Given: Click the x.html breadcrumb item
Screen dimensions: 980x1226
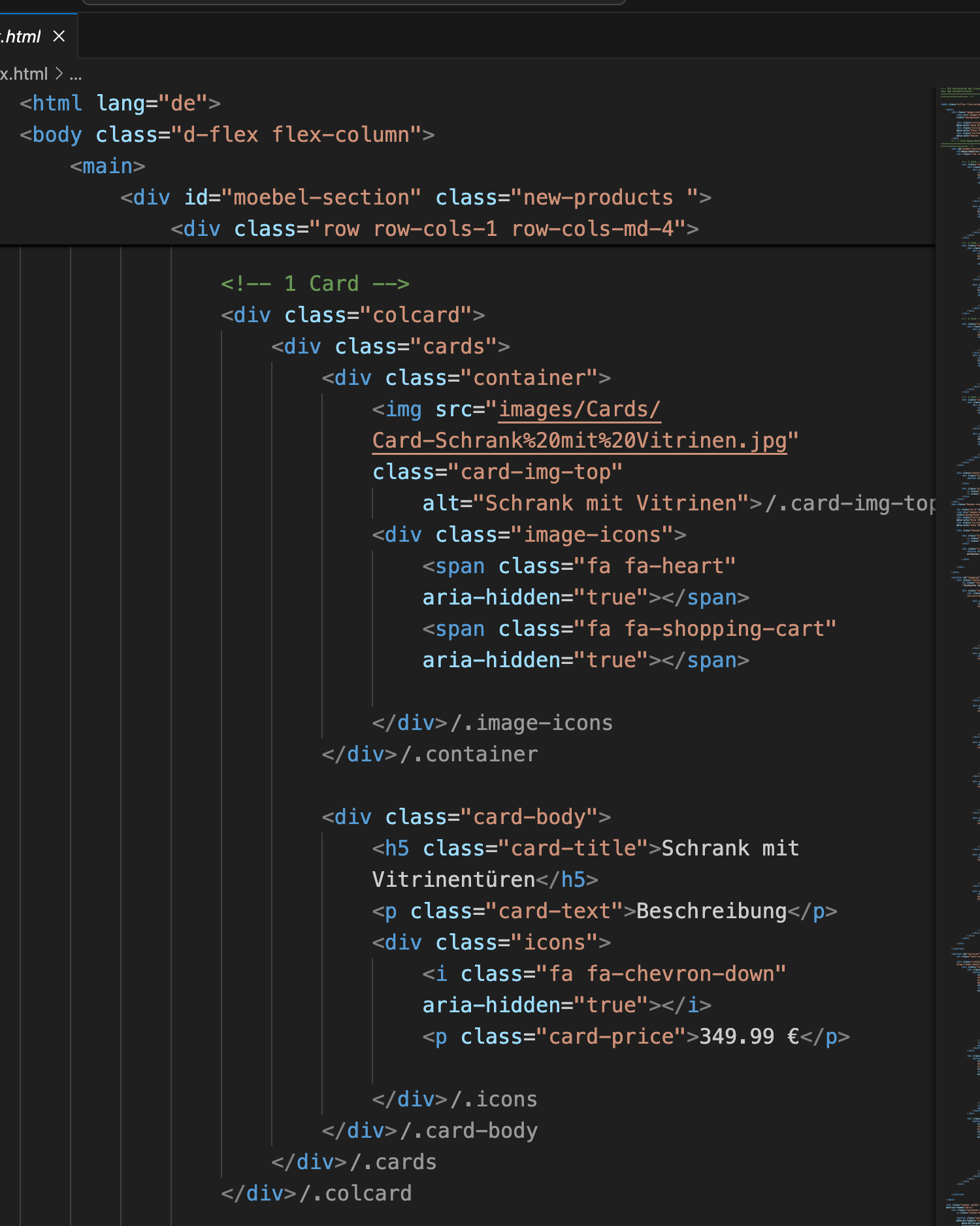Looking at the screenshot, I should click(24, 74).
